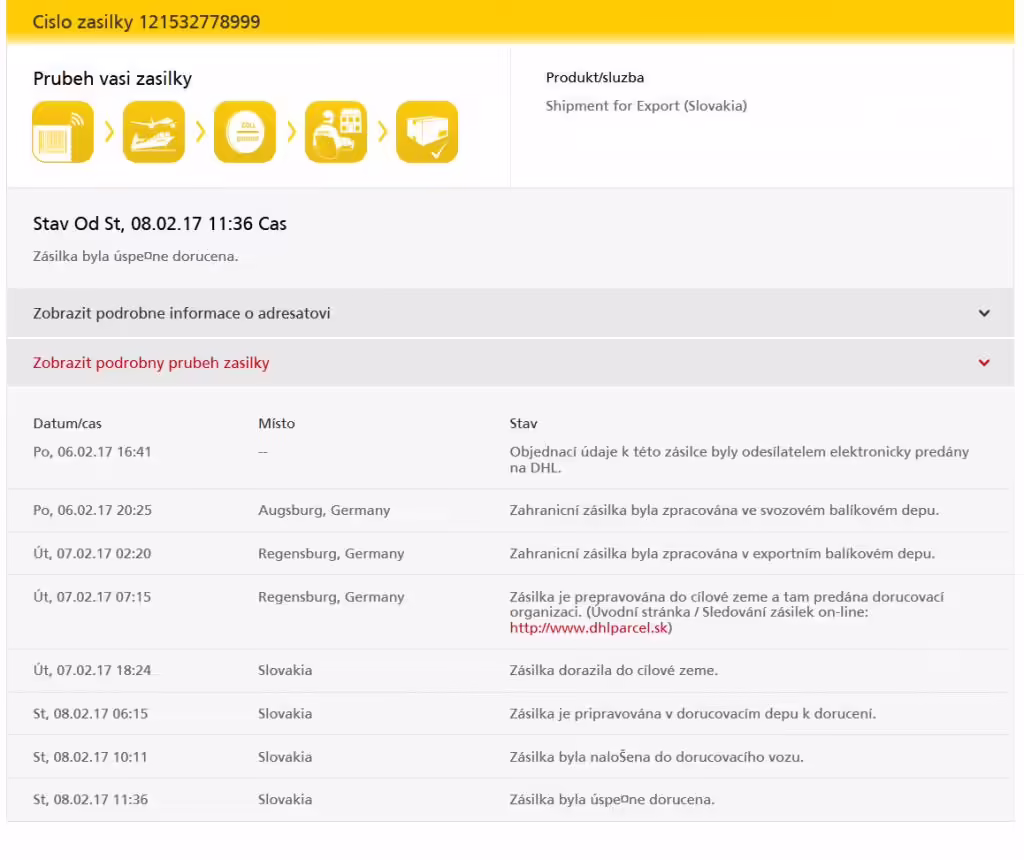Click the 'Stav' column header
Screen dimensions: 1024x860
tap(523, 423)
